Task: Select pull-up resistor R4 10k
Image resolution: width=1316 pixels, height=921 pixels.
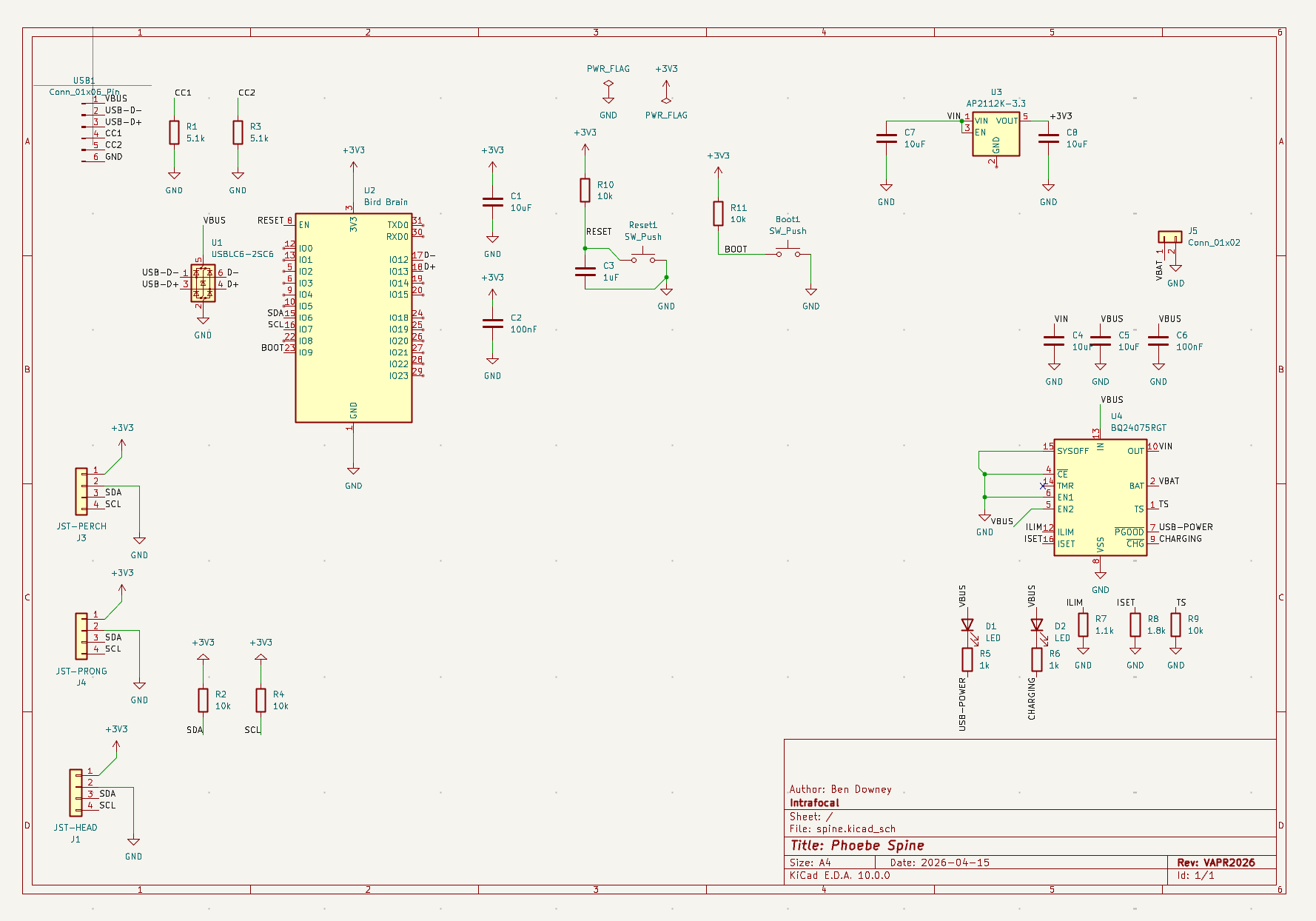Action: click(261, 700)
